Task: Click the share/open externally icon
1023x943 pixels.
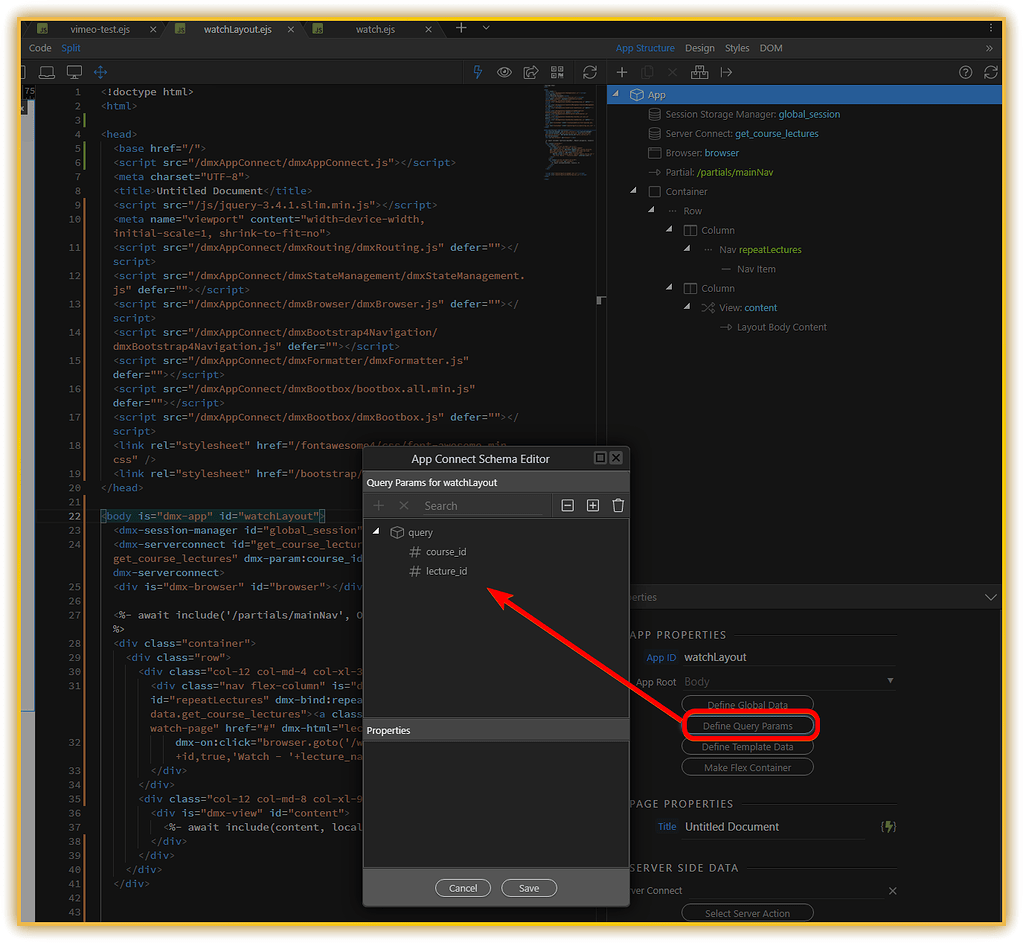Action: click(530, 72)
